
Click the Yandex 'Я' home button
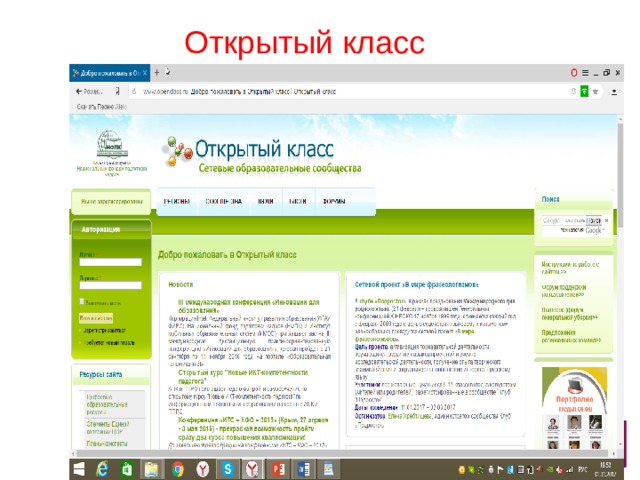[x=117, y=91]
